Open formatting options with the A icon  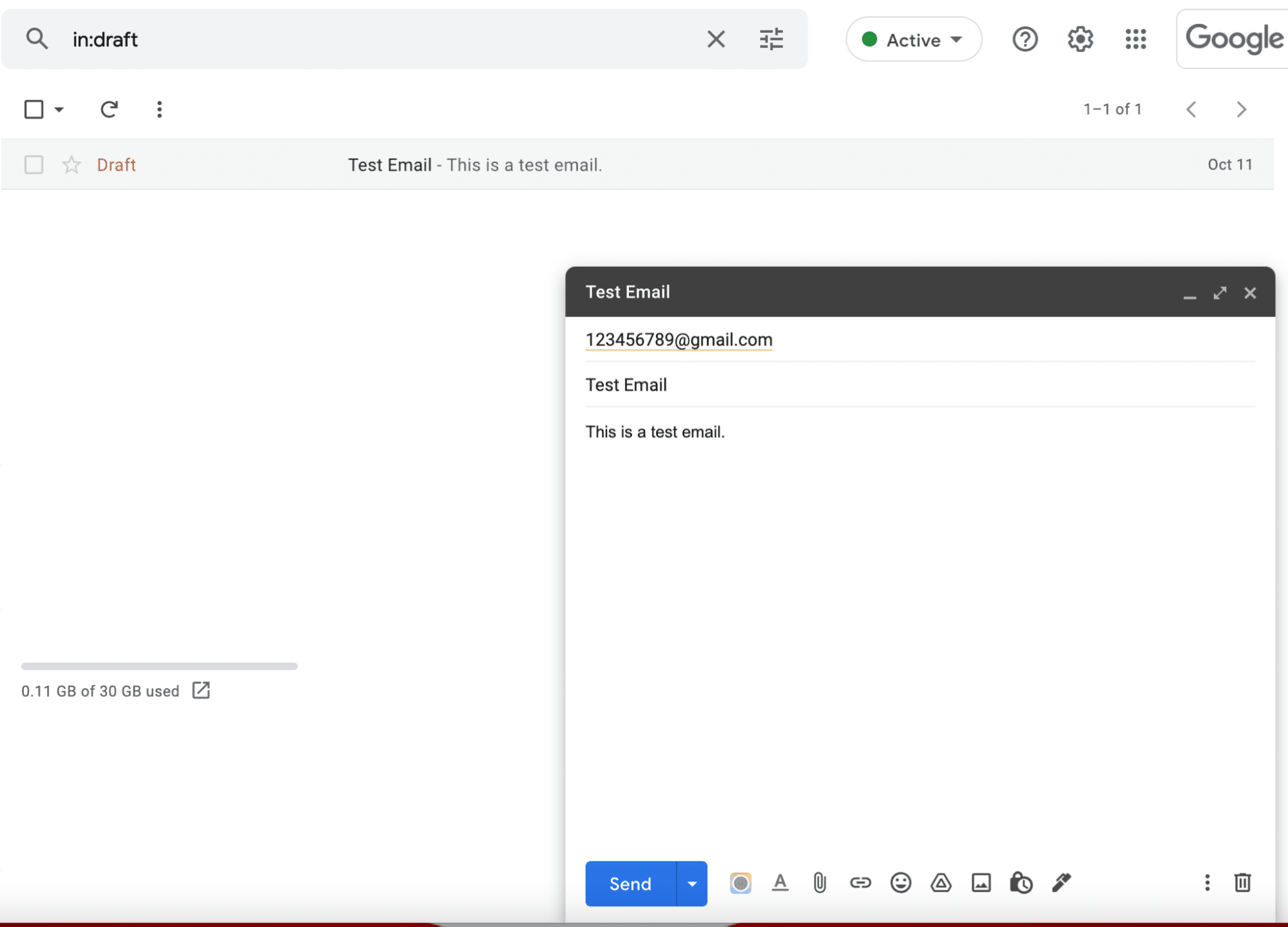(x=780, y=883)
